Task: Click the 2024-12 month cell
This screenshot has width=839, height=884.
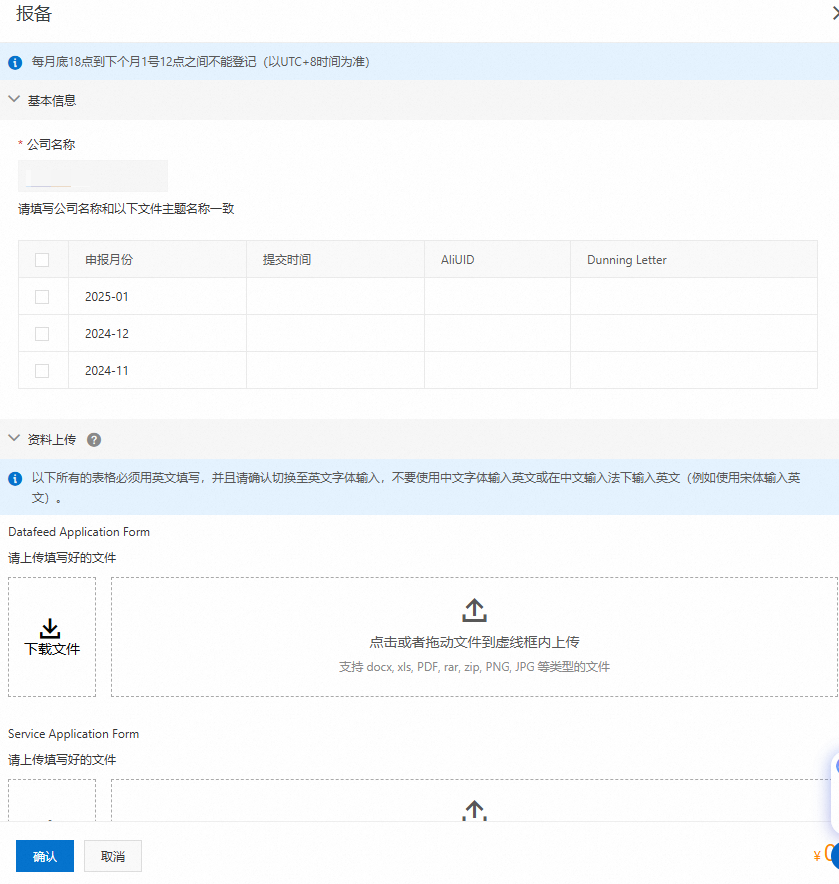Action: pyautogui.click(x=157, y=334)
